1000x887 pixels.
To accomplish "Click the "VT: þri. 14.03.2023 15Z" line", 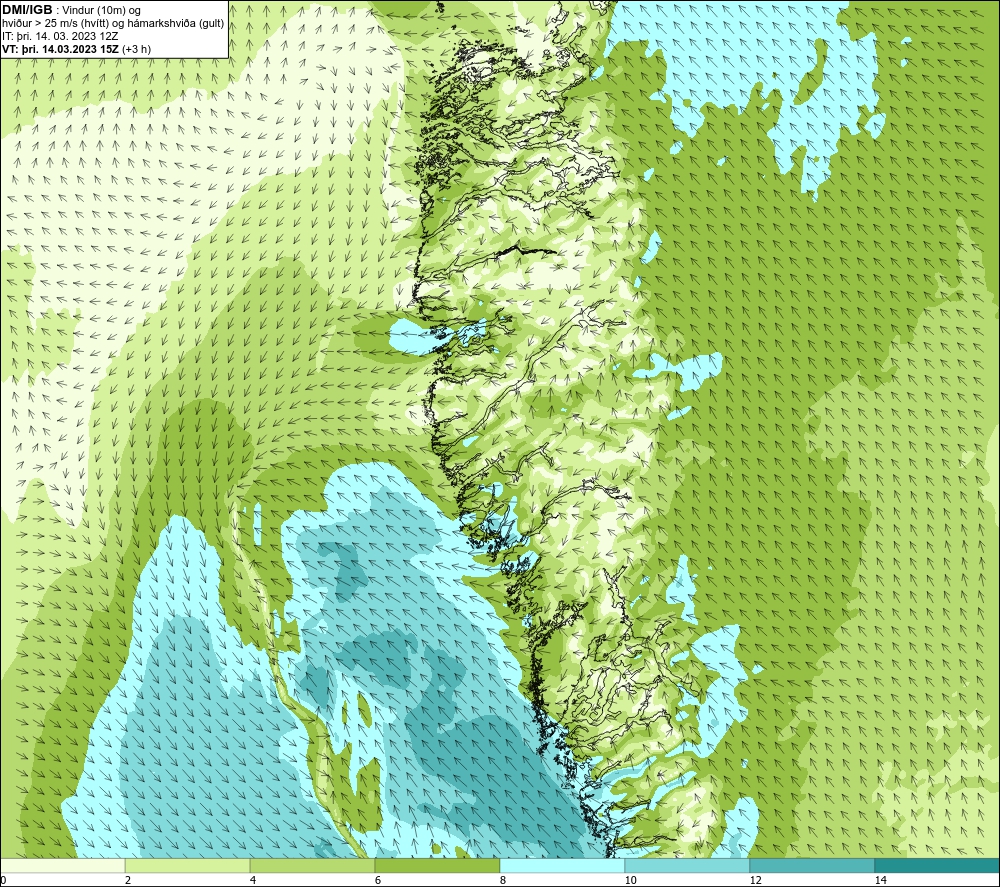I will 77,49.
